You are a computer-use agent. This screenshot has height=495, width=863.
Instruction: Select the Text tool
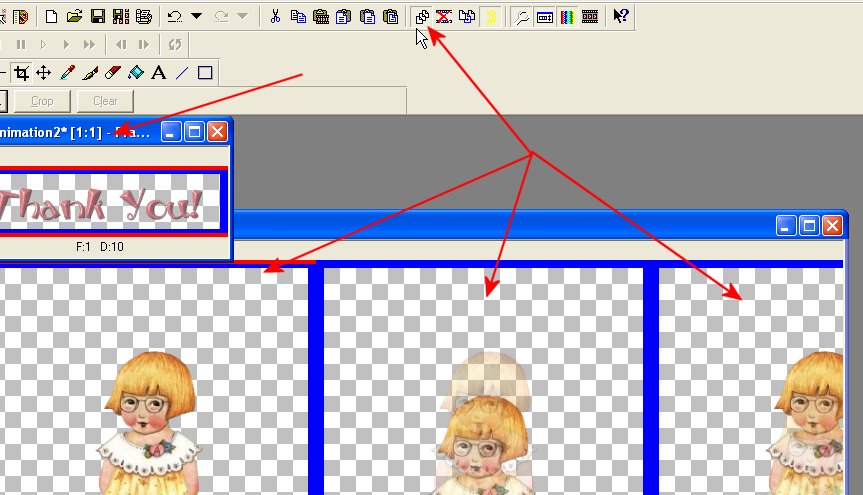159,73
